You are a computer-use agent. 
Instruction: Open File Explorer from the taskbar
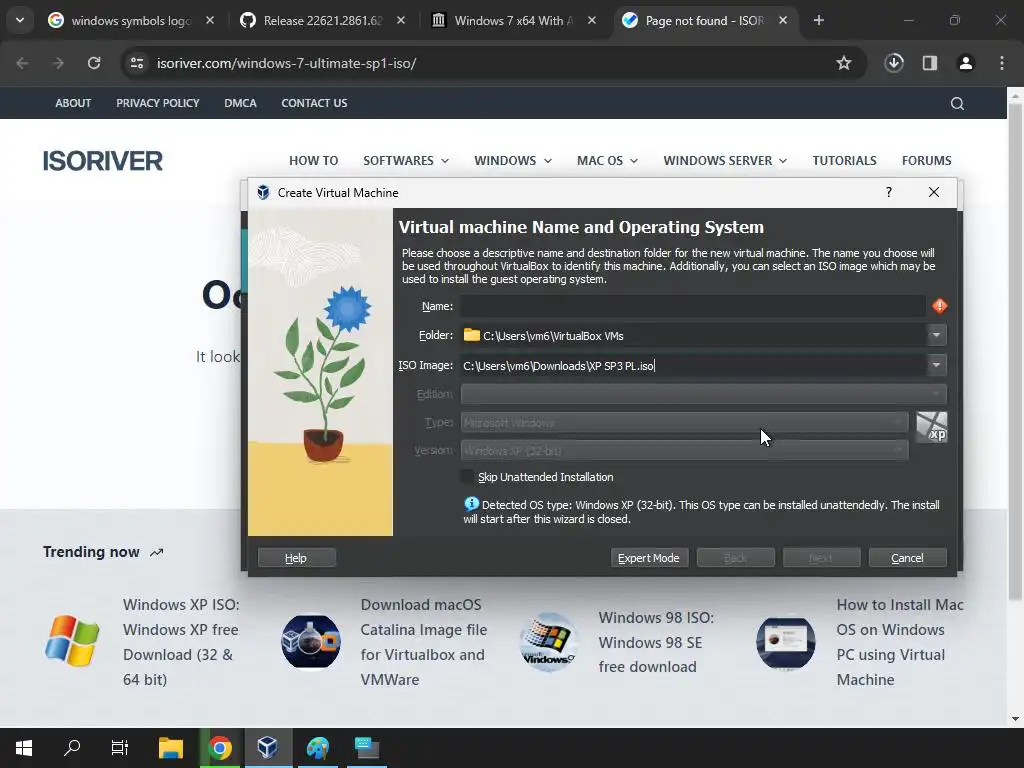point(171,748)
